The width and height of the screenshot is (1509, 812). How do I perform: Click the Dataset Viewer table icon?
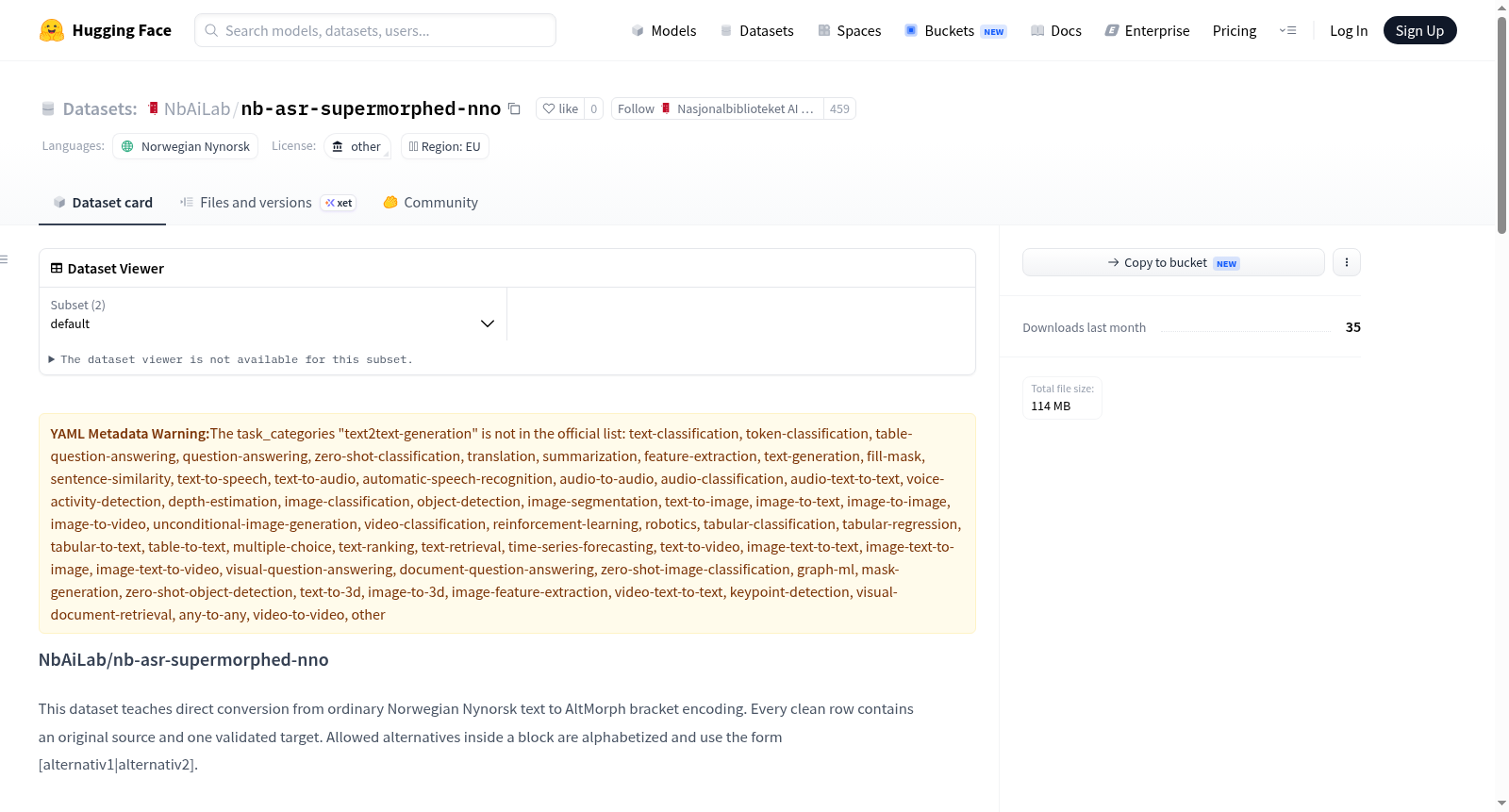tap(57, 268)
